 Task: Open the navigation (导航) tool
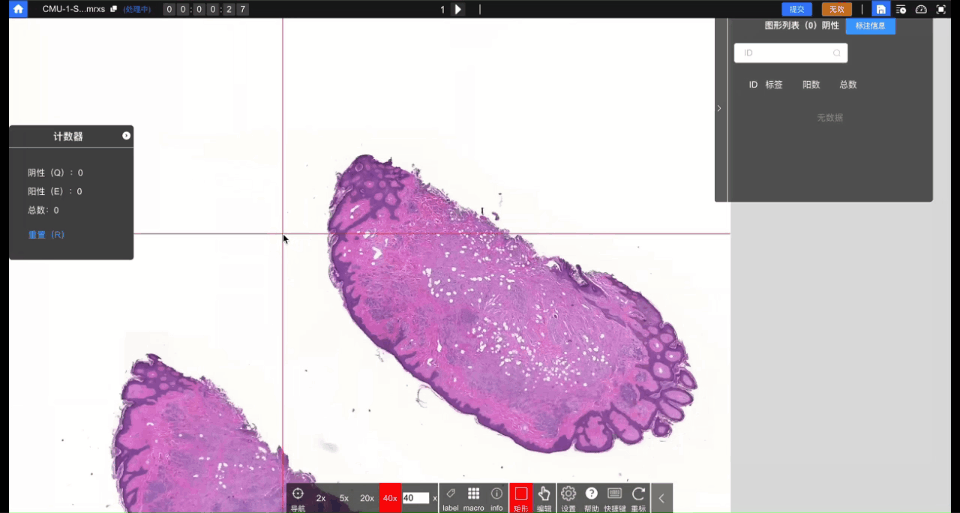tap(298, 497)
